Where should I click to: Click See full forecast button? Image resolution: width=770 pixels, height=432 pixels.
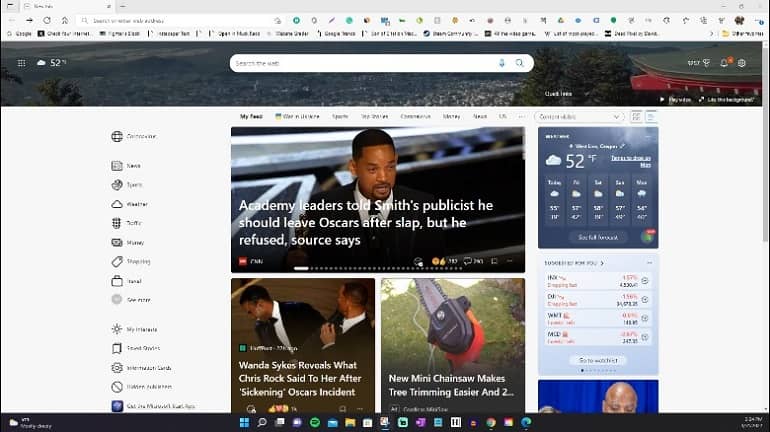(598, 237)
